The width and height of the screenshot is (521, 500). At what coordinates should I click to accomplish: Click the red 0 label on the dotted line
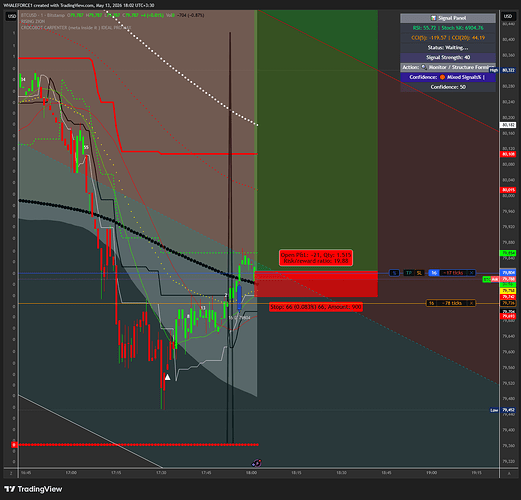tap(14, 445)
